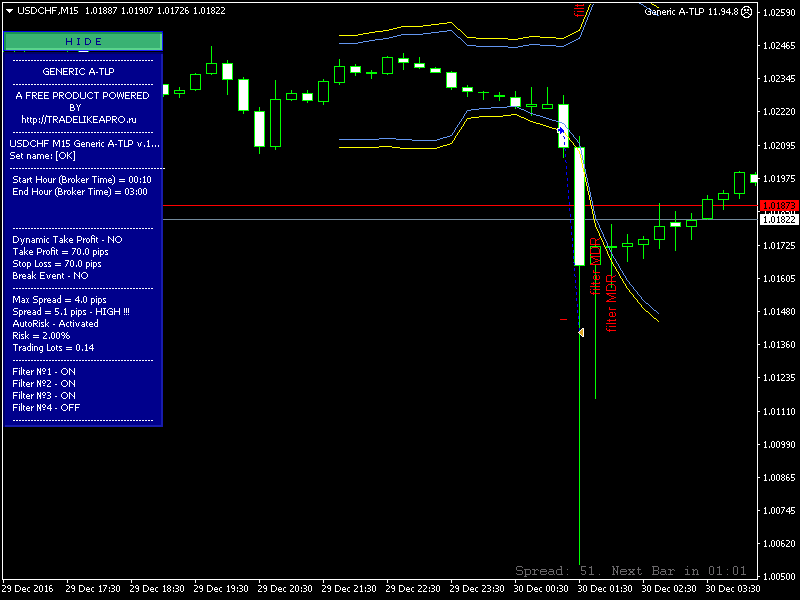Image resolution: width=800 pixels, height=600 pixels.
Task: Click "Max Spread = 4.0 pips" line
Action: [x=59, y=299]
